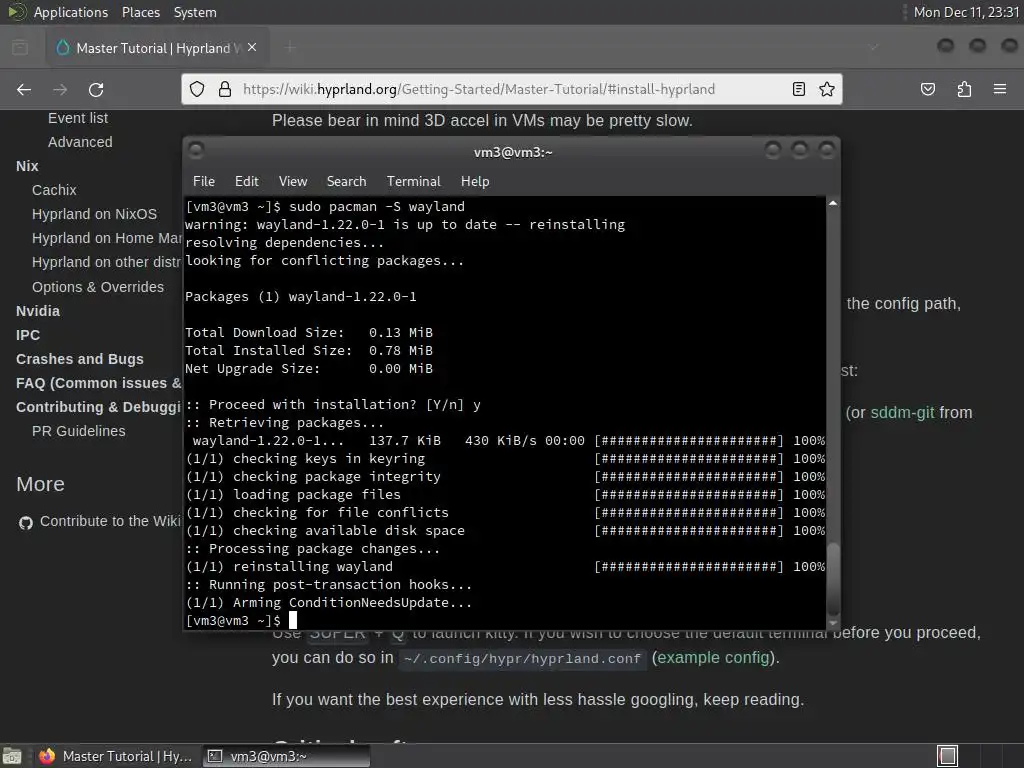
Task: Open the terminal's Edit menu
Action: coord(247,182)
